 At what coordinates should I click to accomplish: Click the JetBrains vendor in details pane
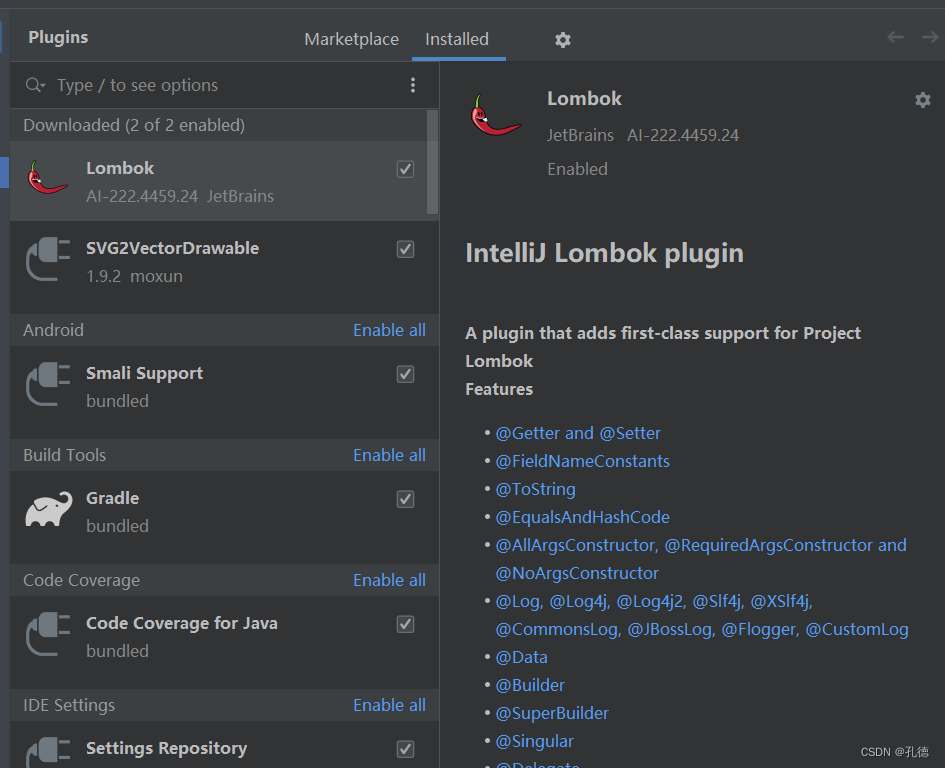pyautogui.click(x=580, y=135)
